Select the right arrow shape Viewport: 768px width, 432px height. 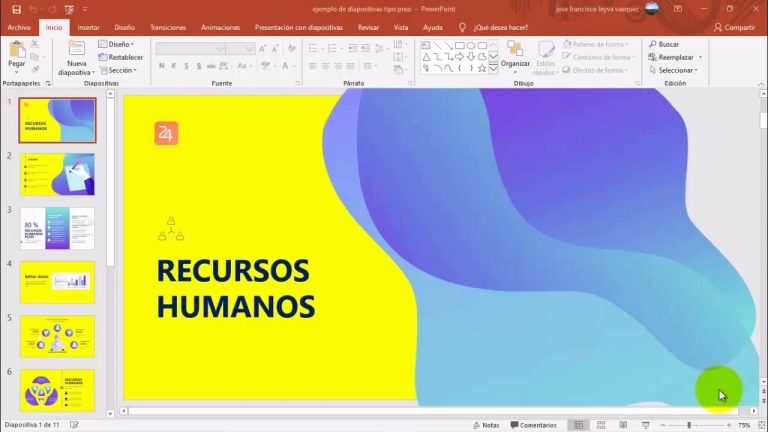[x=459, y=57]
